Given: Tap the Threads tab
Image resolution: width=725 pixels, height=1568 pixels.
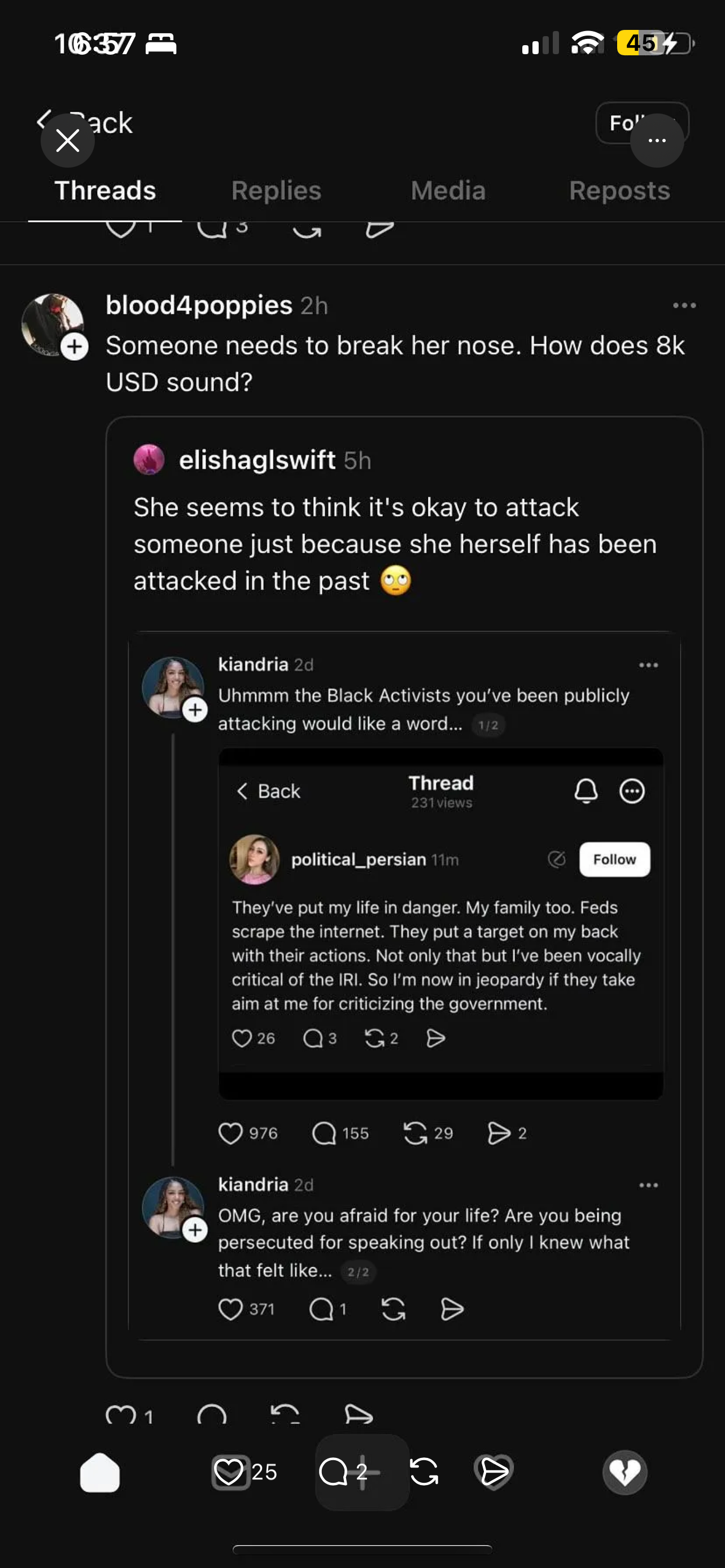Looking at the screenshot, I should (x=104, y=191).
